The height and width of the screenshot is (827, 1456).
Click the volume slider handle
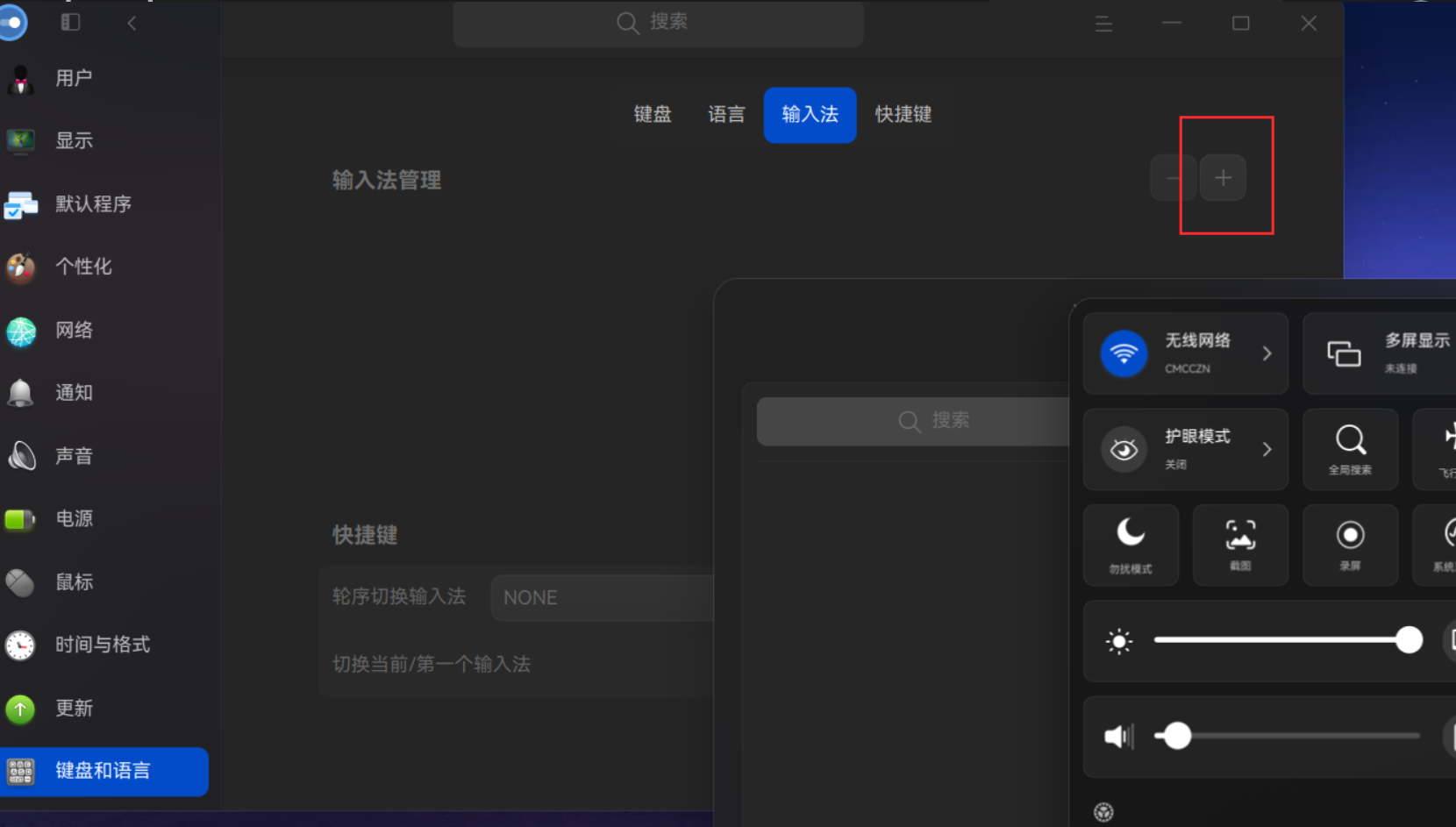[x=1177, y=736]
